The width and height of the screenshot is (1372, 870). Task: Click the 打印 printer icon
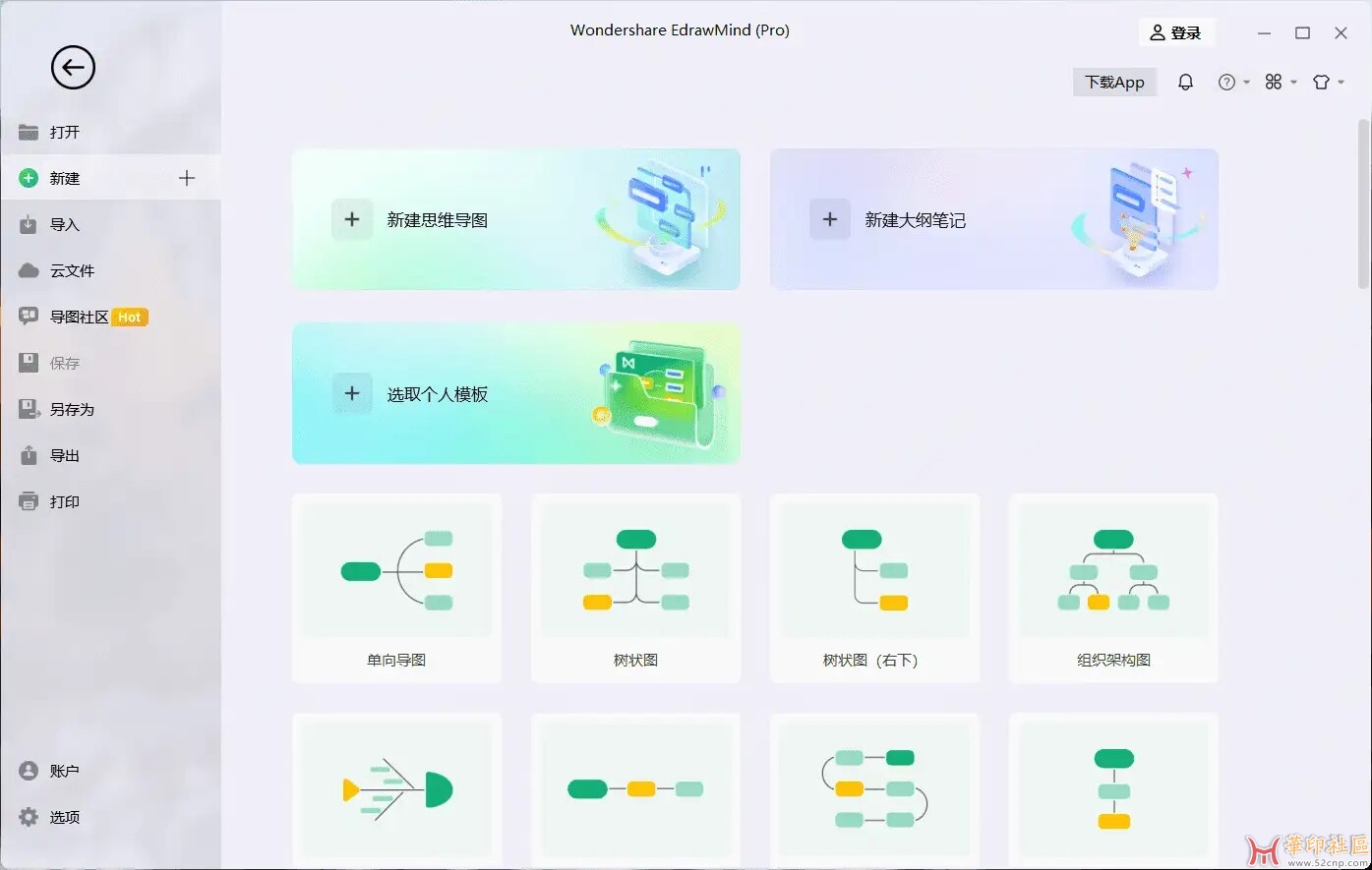tap(29, 501)
